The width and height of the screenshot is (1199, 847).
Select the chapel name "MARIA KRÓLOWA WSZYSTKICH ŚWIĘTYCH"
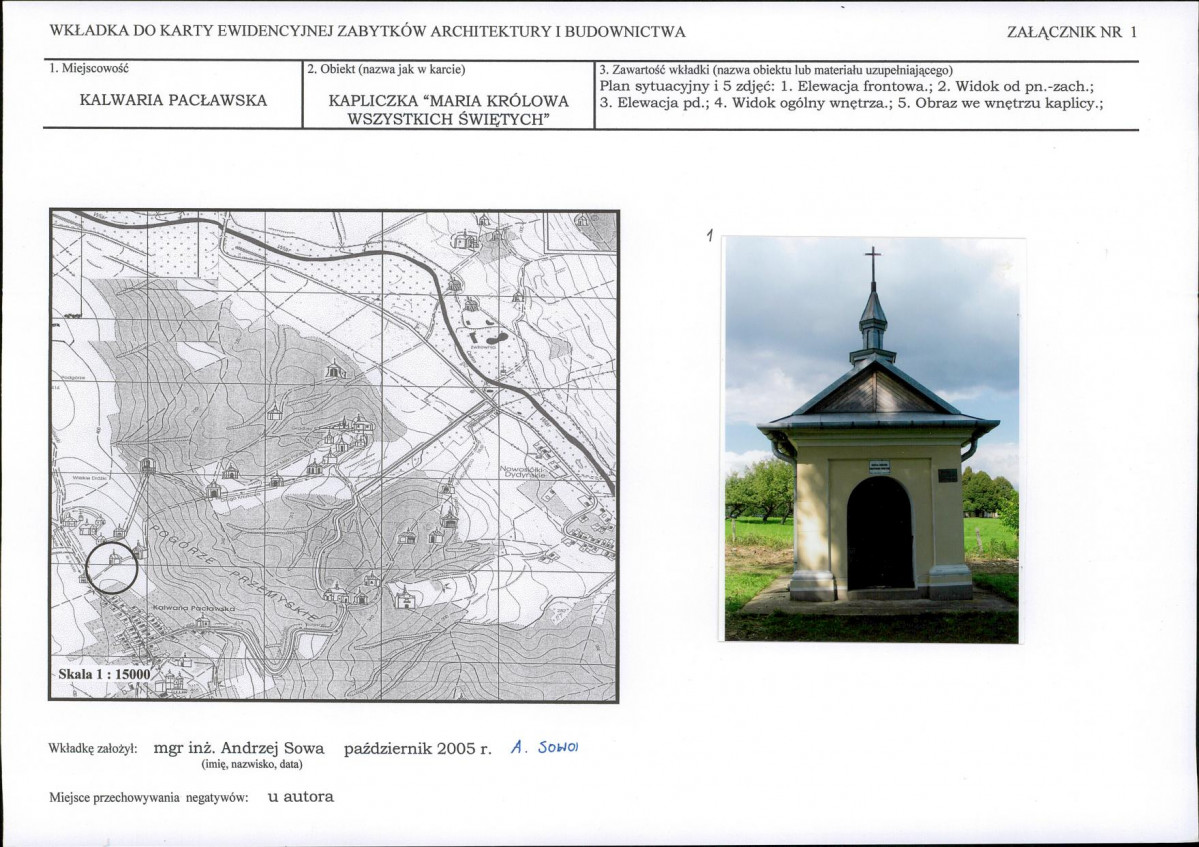pos(448,110)
